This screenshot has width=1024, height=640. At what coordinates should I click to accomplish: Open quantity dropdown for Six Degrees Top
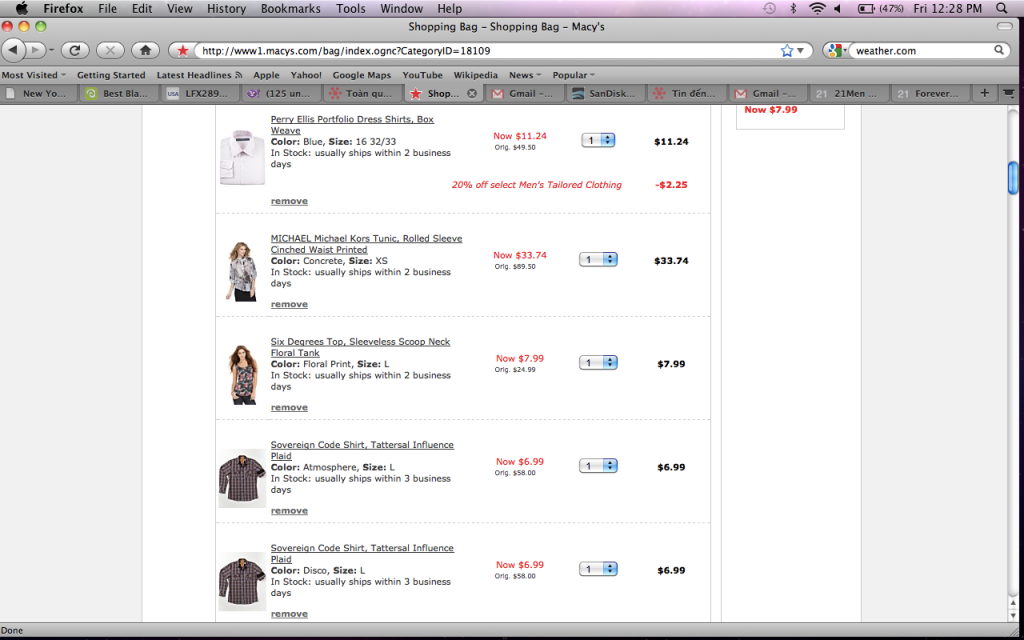599,363
